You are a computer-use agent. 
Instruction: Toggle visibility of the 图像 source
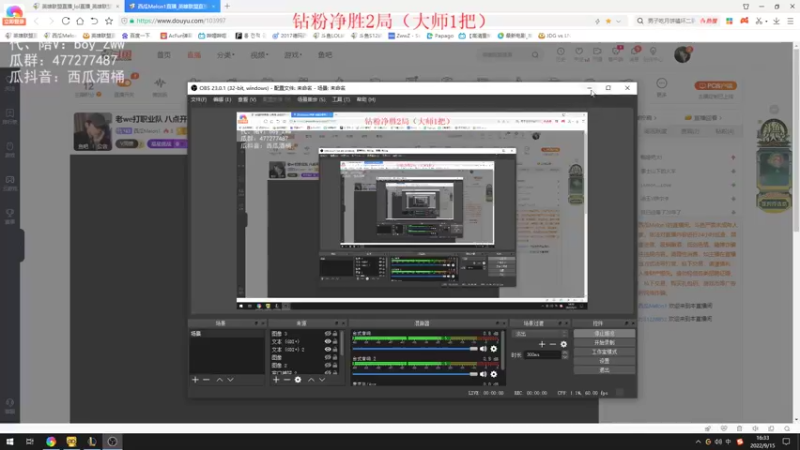(328, 358)
